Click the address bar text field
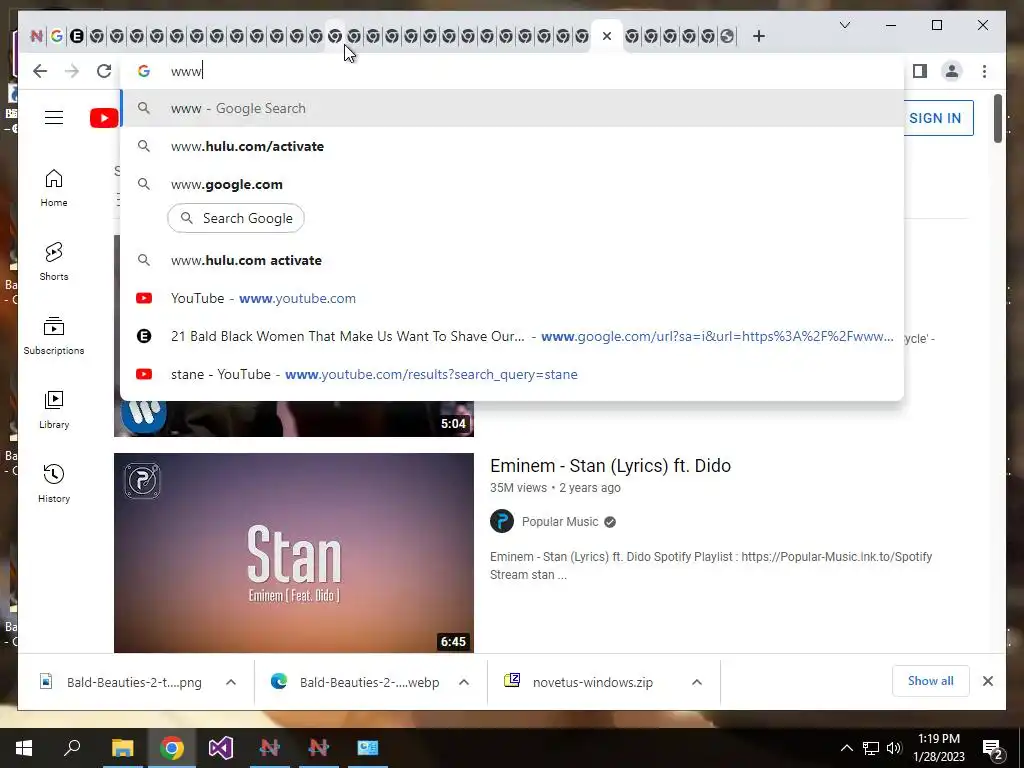Image resolution: width=1024 pixels, height=768 pixels. pyautogui.click(x=512, y=71)
